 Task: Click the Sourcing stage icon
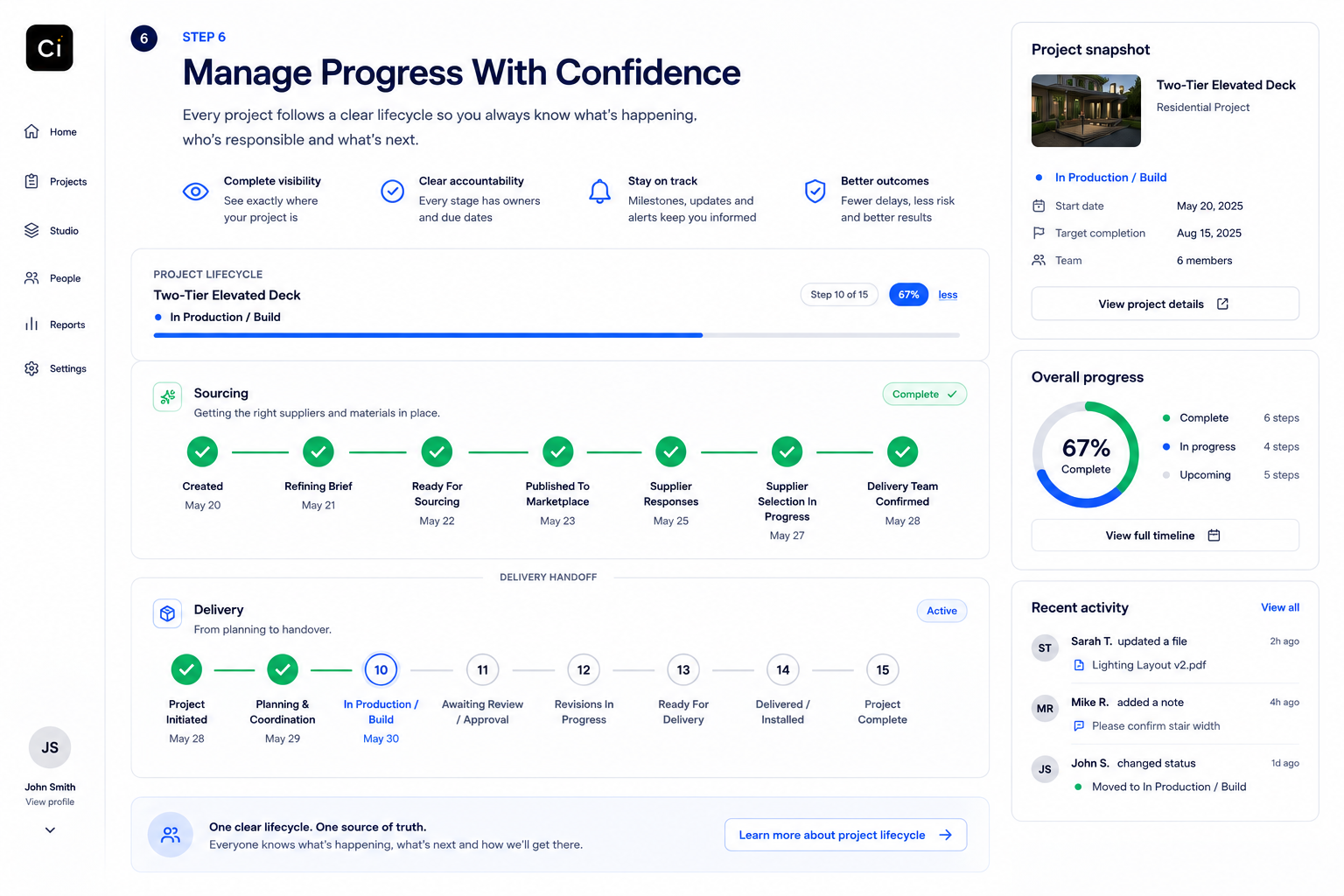pos(168,396)
